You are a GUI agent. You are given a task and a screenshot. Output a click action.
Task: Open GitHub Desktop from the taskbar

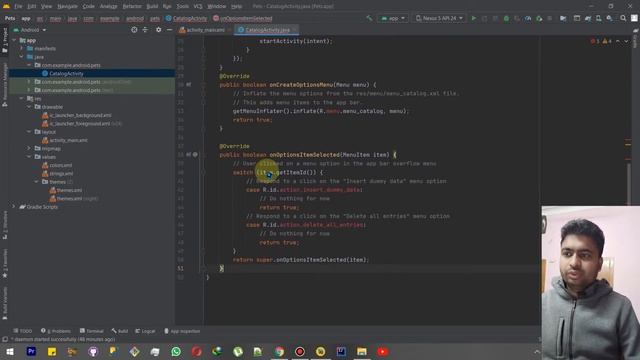coord(93,351)
